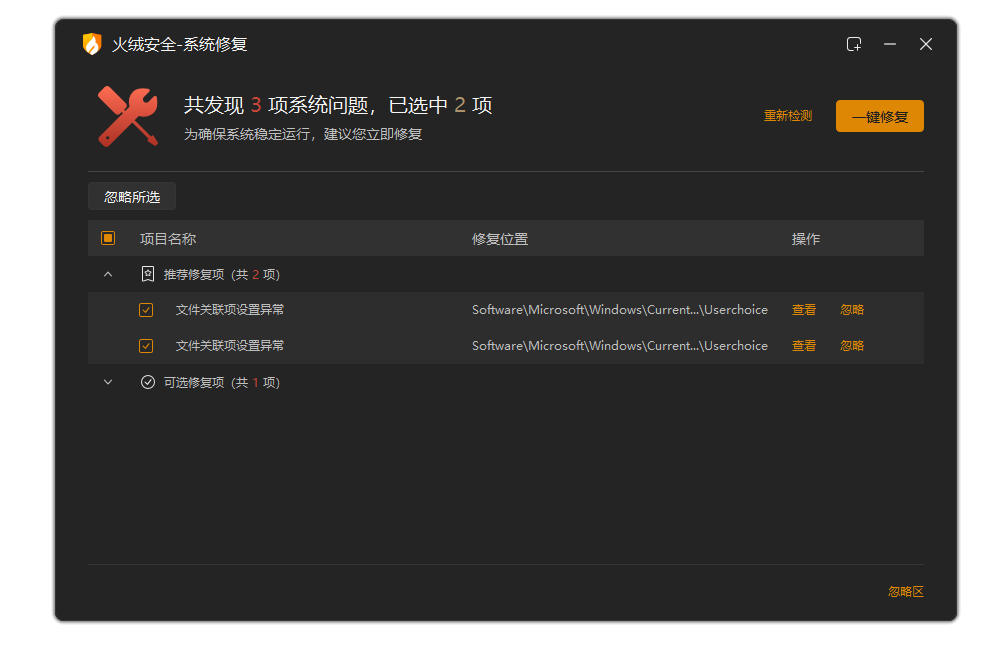
Task: Expand the 可选修复项 group
Action: [108, 382]
